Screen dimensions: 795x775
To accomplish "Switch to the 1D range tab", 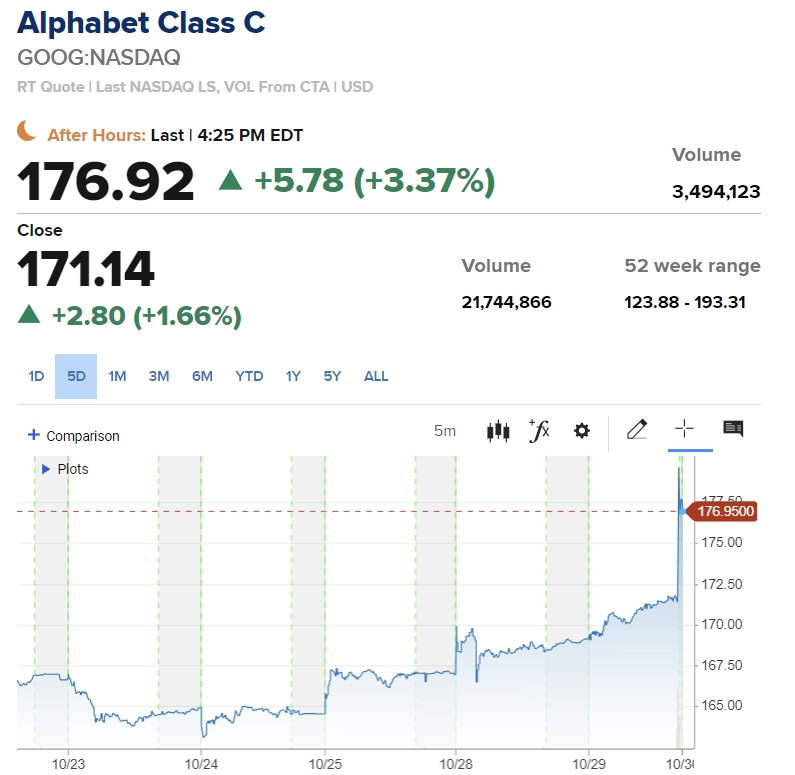I will pos(36,376).
